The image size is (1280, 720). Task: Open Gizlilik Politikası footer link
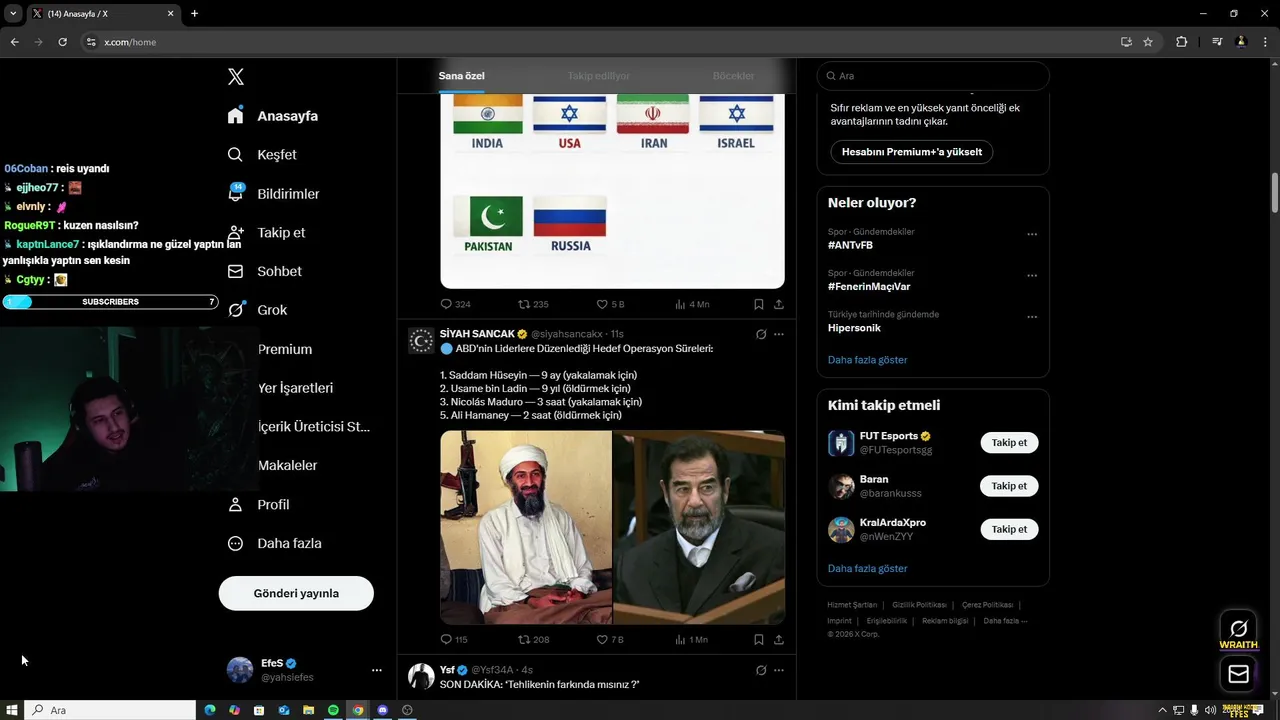(x=919, y=605)
